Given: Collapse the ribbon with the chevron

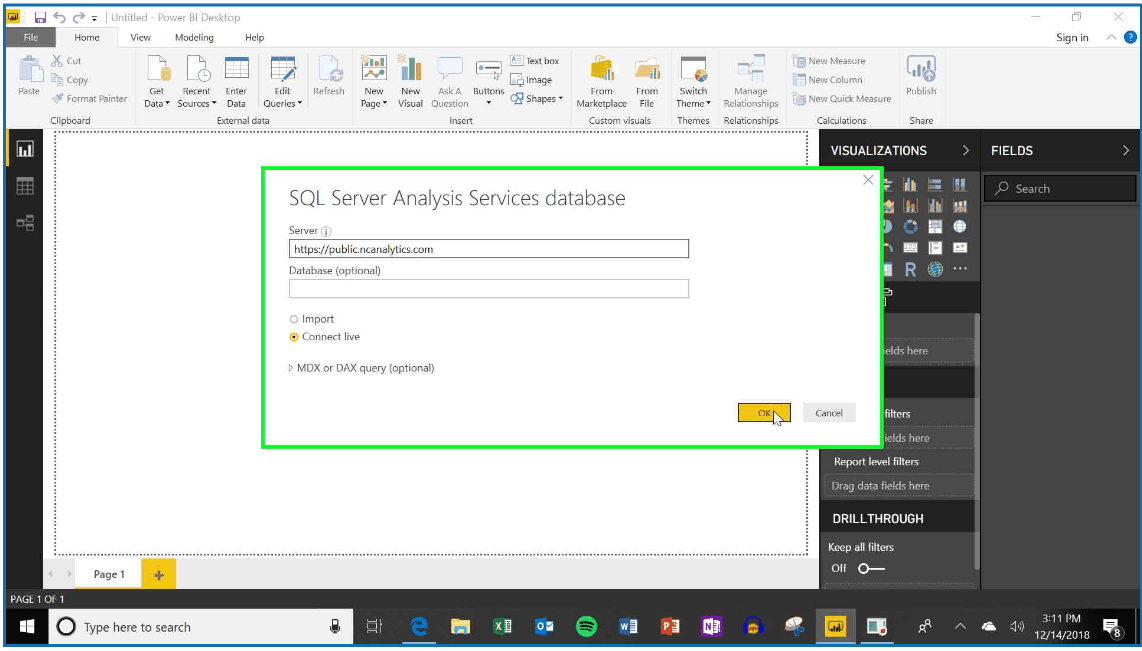Looking at the screenshot, I should click(1111, 37).
